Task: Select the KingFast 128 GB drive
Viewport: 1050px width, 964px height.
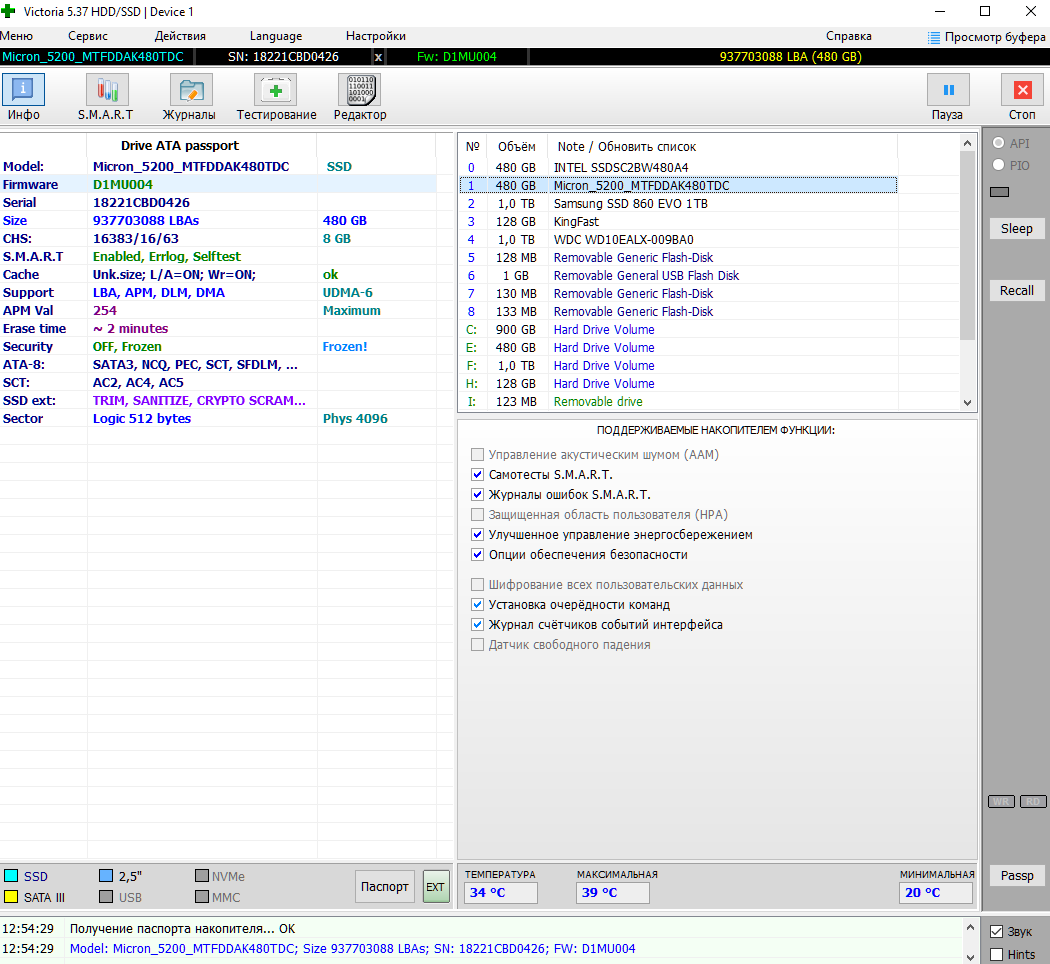Action: (678, 222)
